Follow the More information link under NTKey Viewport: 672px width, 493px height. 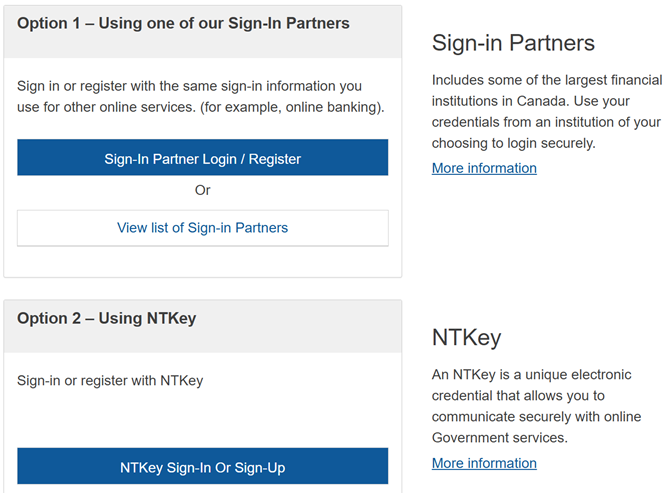click(484, 463)
